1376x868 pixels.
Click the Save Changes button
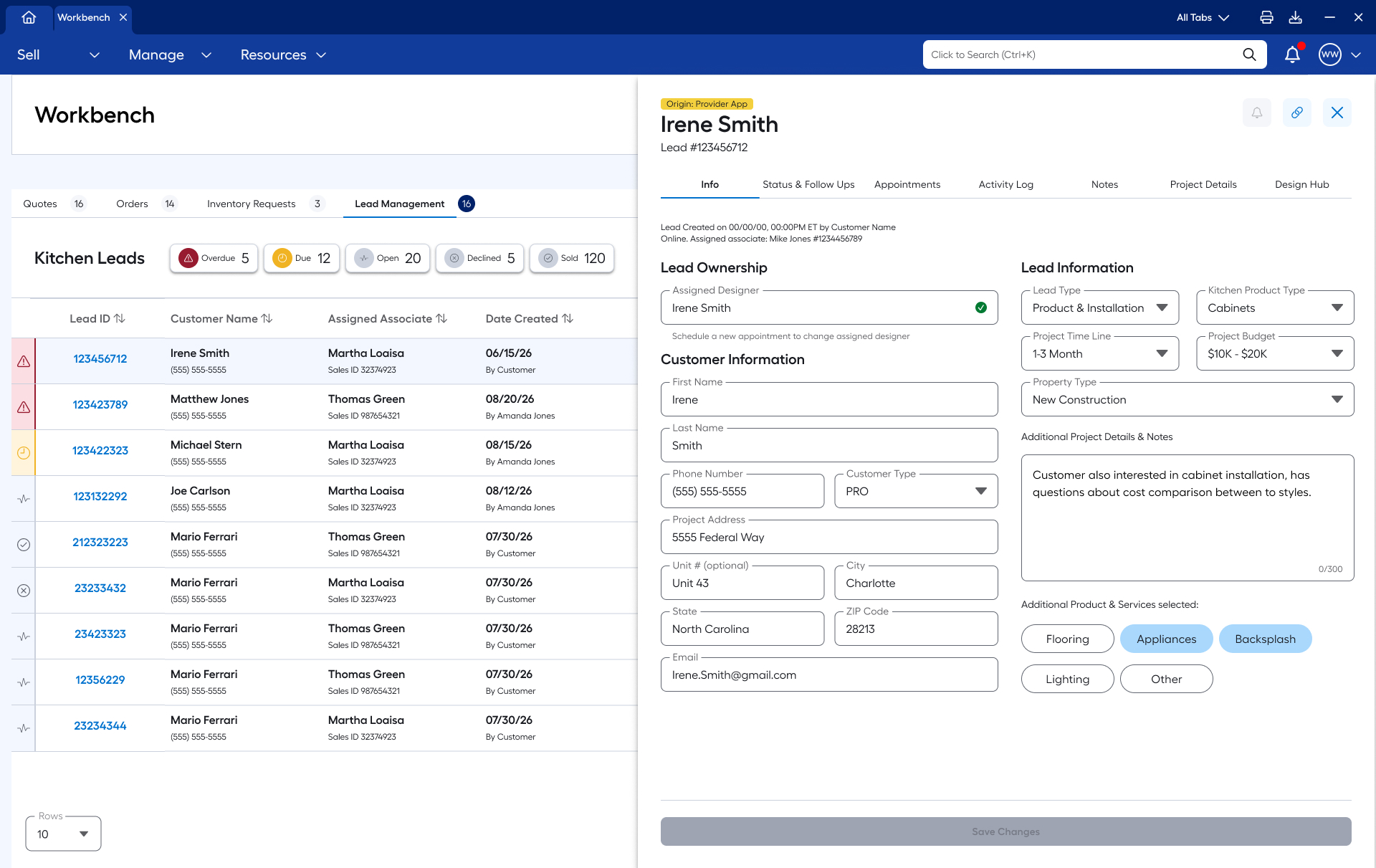[x=1006, y=831]
